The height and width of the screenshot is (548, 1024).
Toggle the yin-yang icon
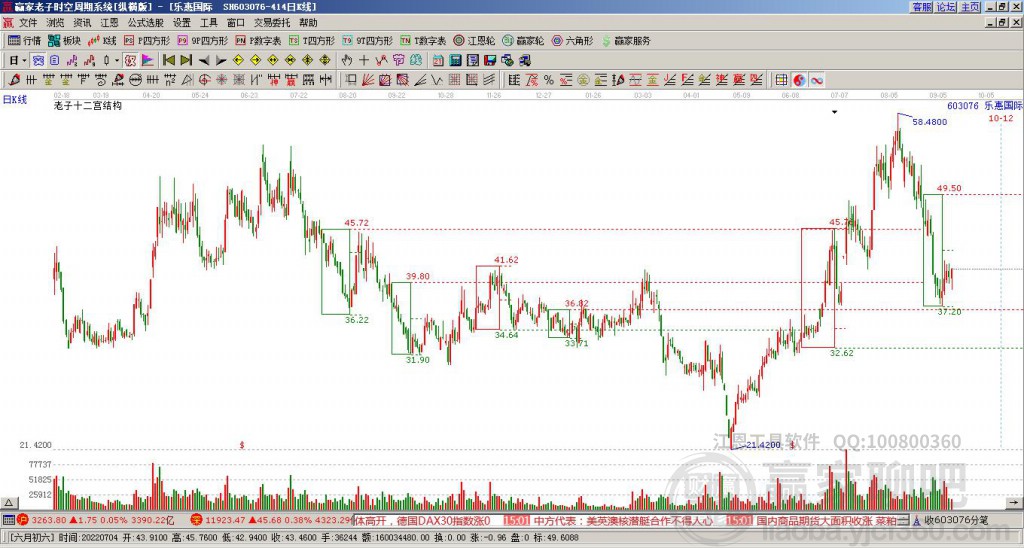tap(799, 80)
